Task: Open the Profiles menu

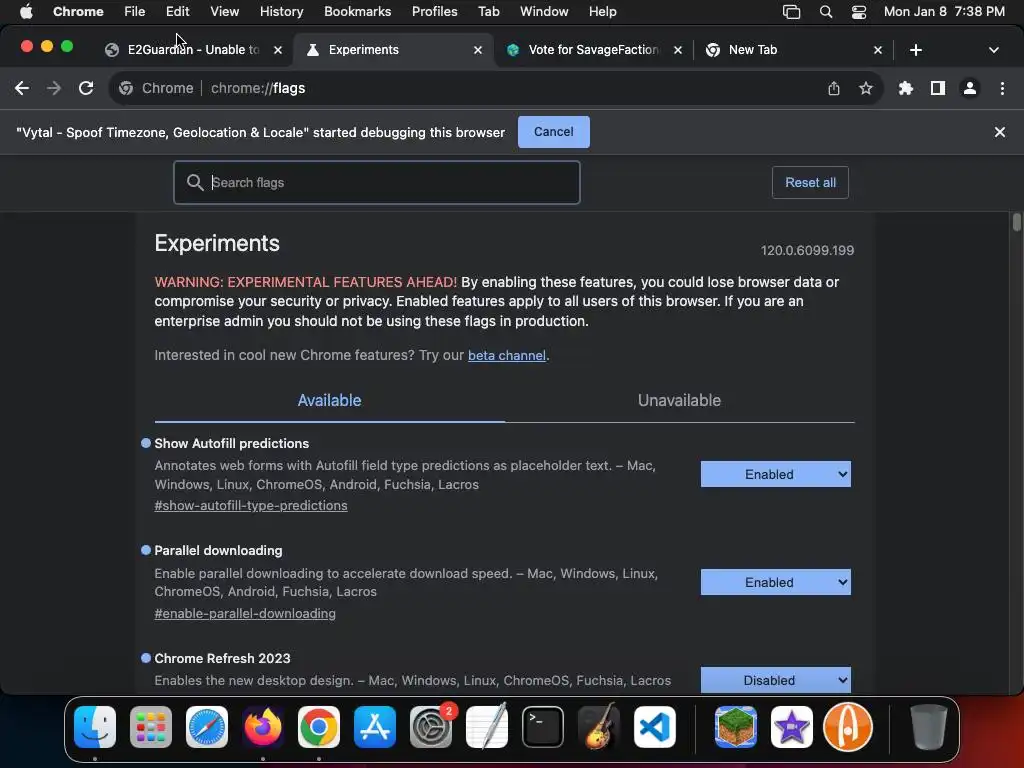Action: coord(434,12)
